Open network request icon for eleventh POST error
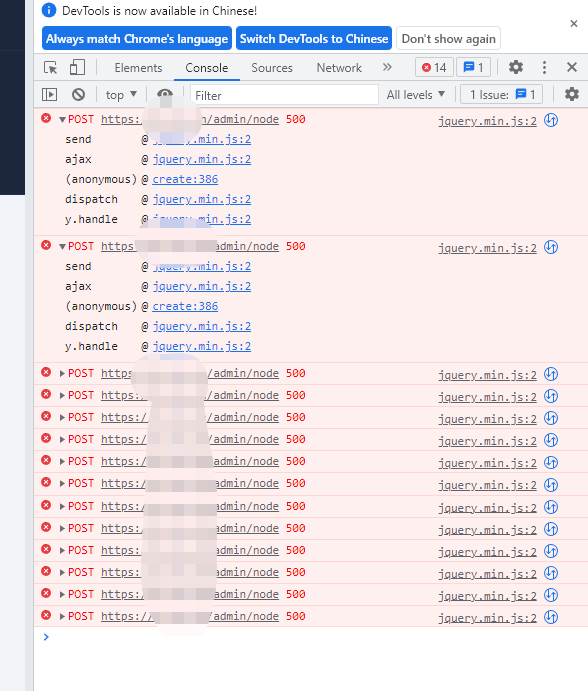The width and height of the screenshot is (588, 691). tap(551, 551)
